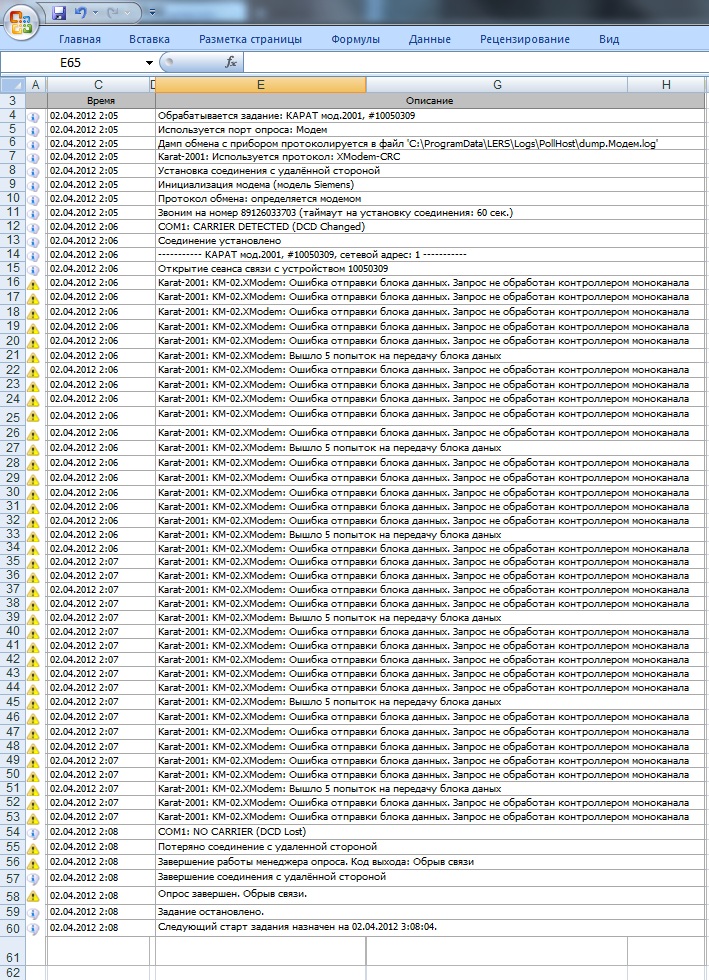Open the Вид ribbon tab
This screenshot has width=709, height=980.
point(609,39)
